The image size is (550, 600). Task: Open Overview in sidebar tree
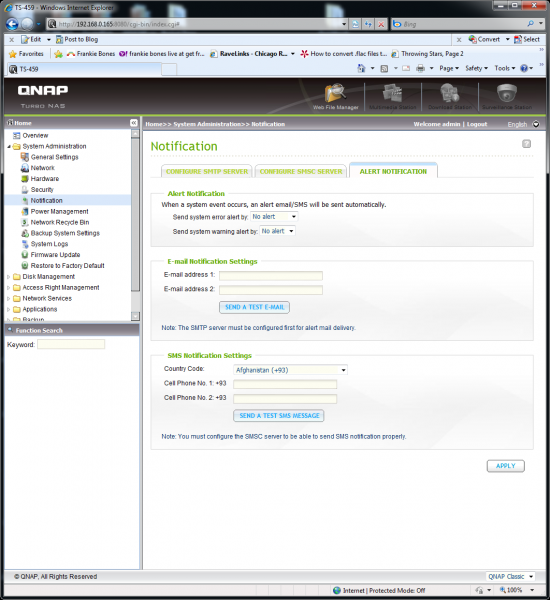coord(35,135)
